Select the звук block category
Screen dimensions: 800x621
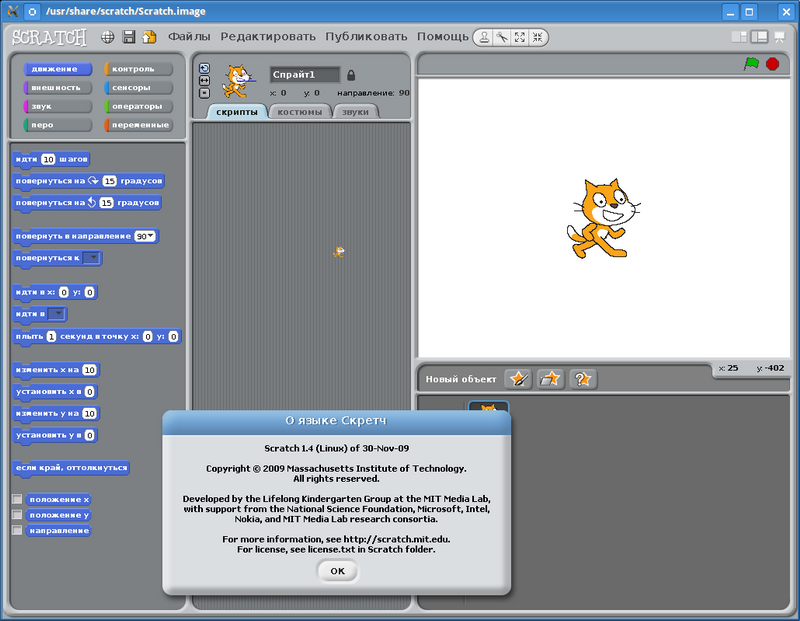[x=58, y=106]
